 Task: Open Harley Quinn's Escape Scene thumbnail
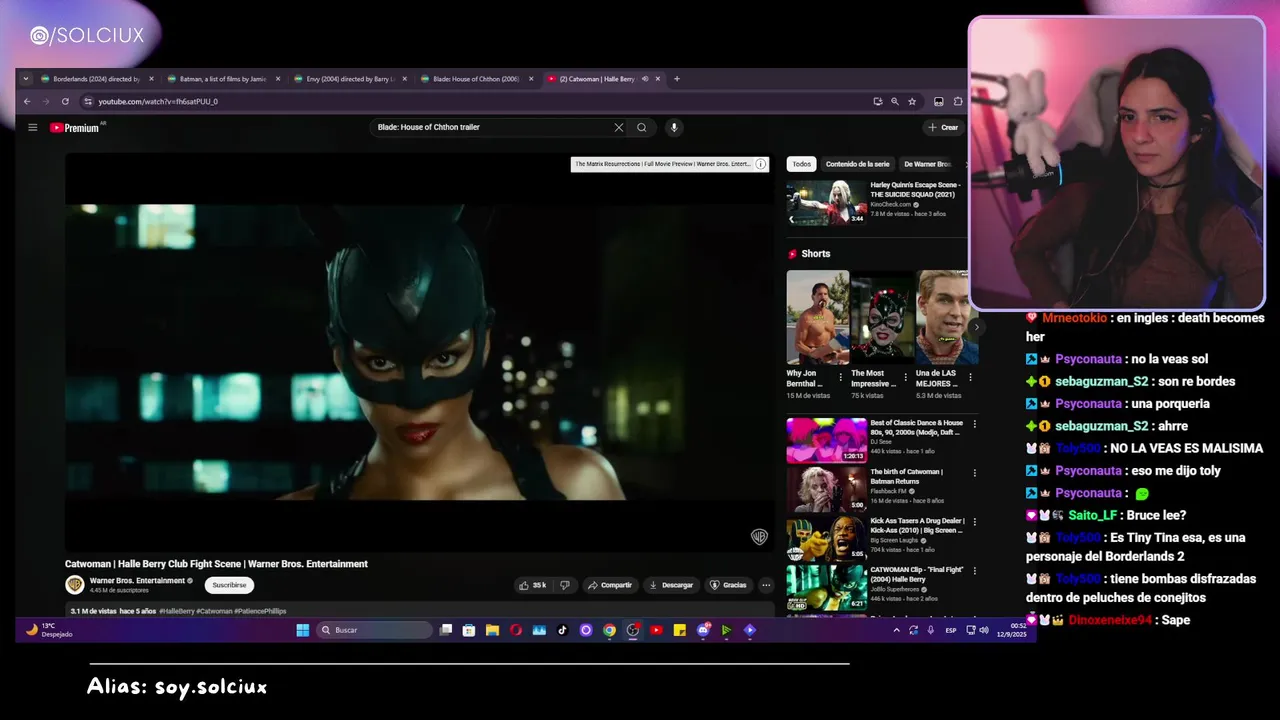click(826, 202)
